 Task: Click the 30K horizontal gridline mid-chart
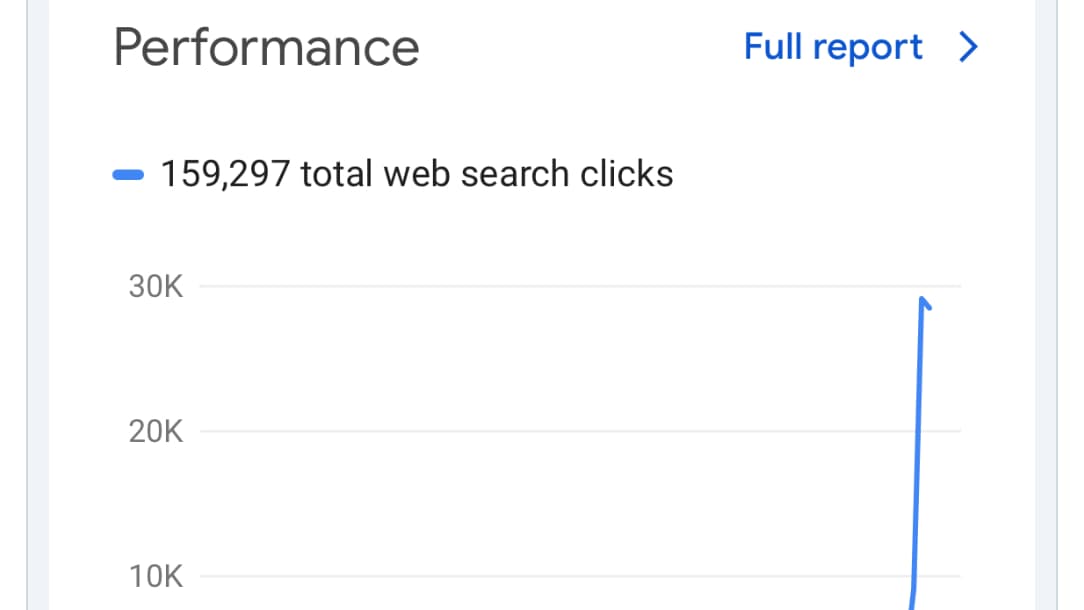click(560, 288)
